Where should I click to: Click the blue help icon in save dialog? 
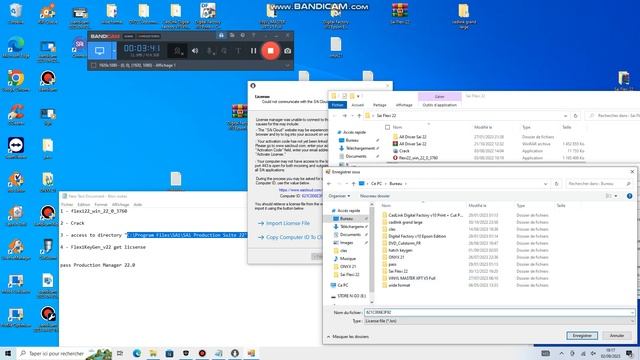point(629,196)
